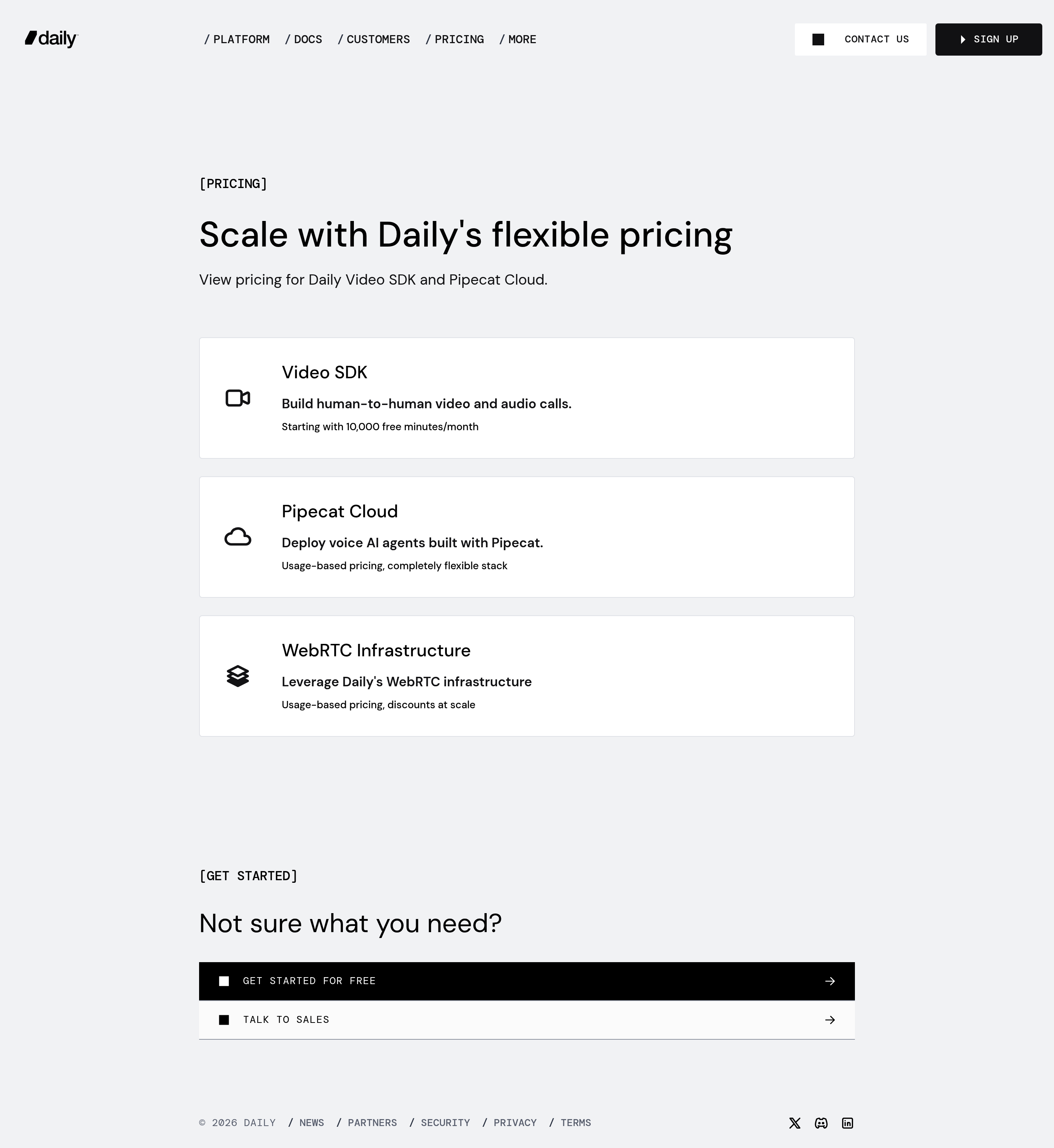This screenshot has height=1148, width=1054.
Task: Click the Sign Up button
Action: click(988, 40)
